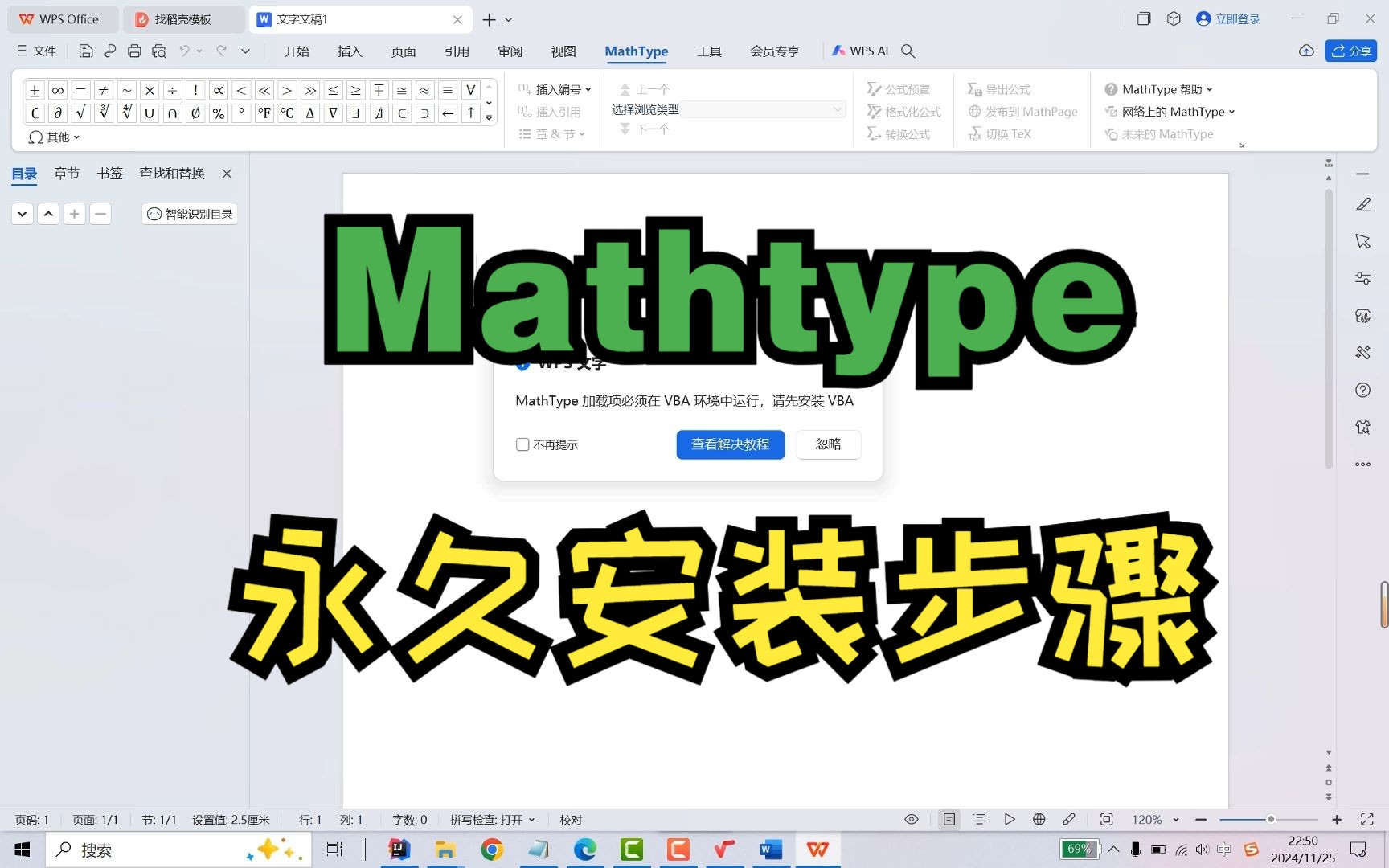Screen dimensions: 1389x868
Task: Toggle full screen in status bar
Action: pyautogui.click(x=1366, y=819)
